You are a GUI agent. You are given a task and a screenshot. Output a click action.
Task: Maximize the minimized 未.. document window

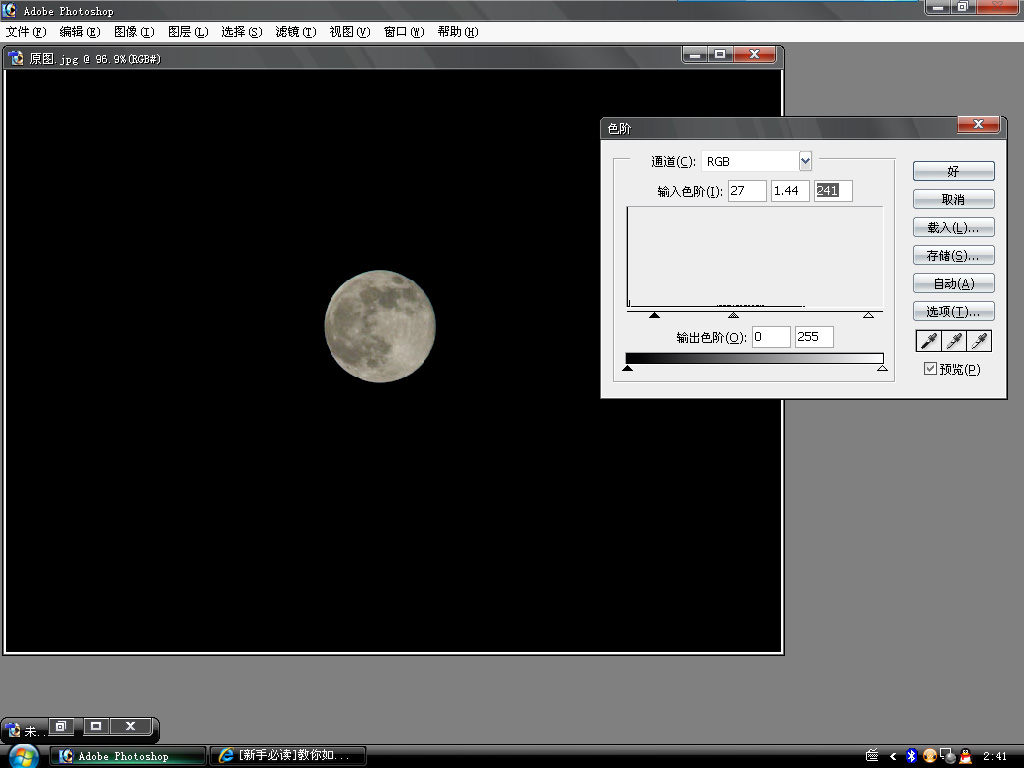click(96, 726)
